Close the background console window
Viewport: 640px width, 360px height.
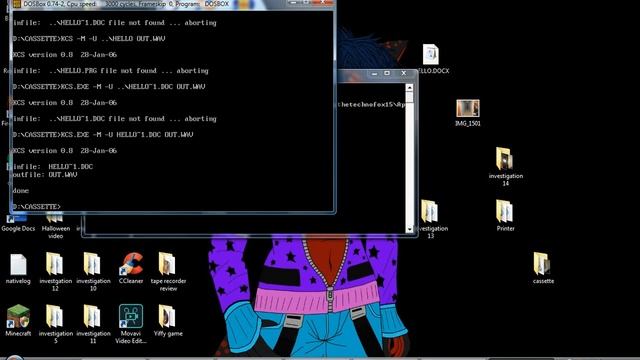tap(403, 73)
